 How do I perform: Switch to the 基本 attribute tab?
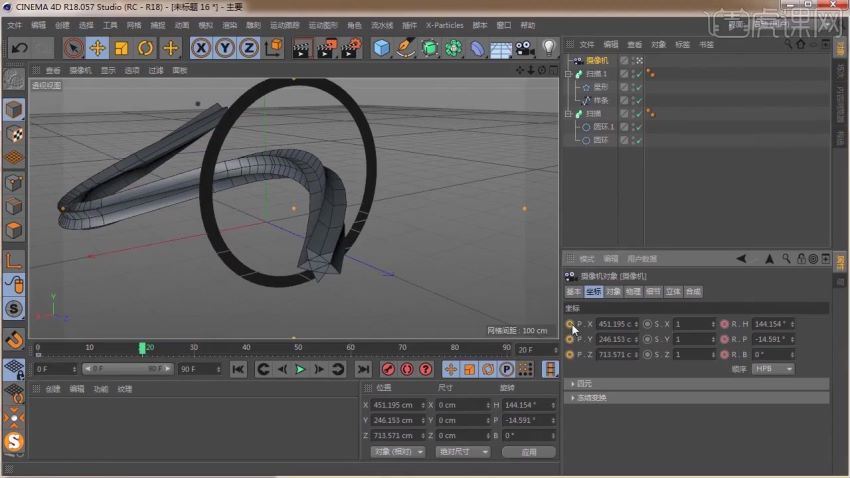click(x=574, y=292)
